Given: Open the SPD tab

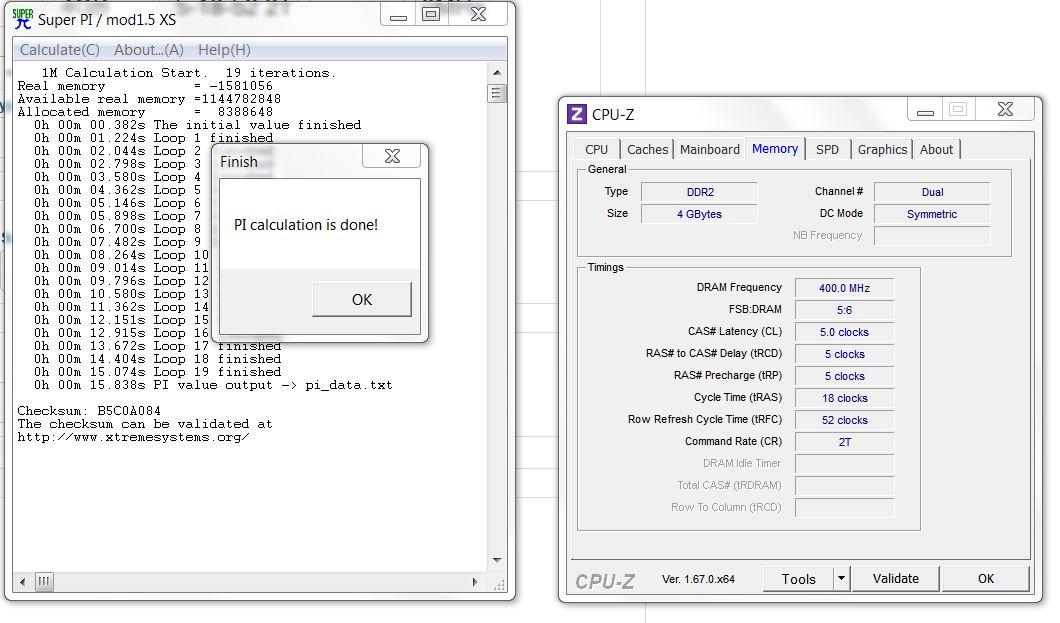Looking at the screenshot, I should pyautogui.click(x=827, y=149).
